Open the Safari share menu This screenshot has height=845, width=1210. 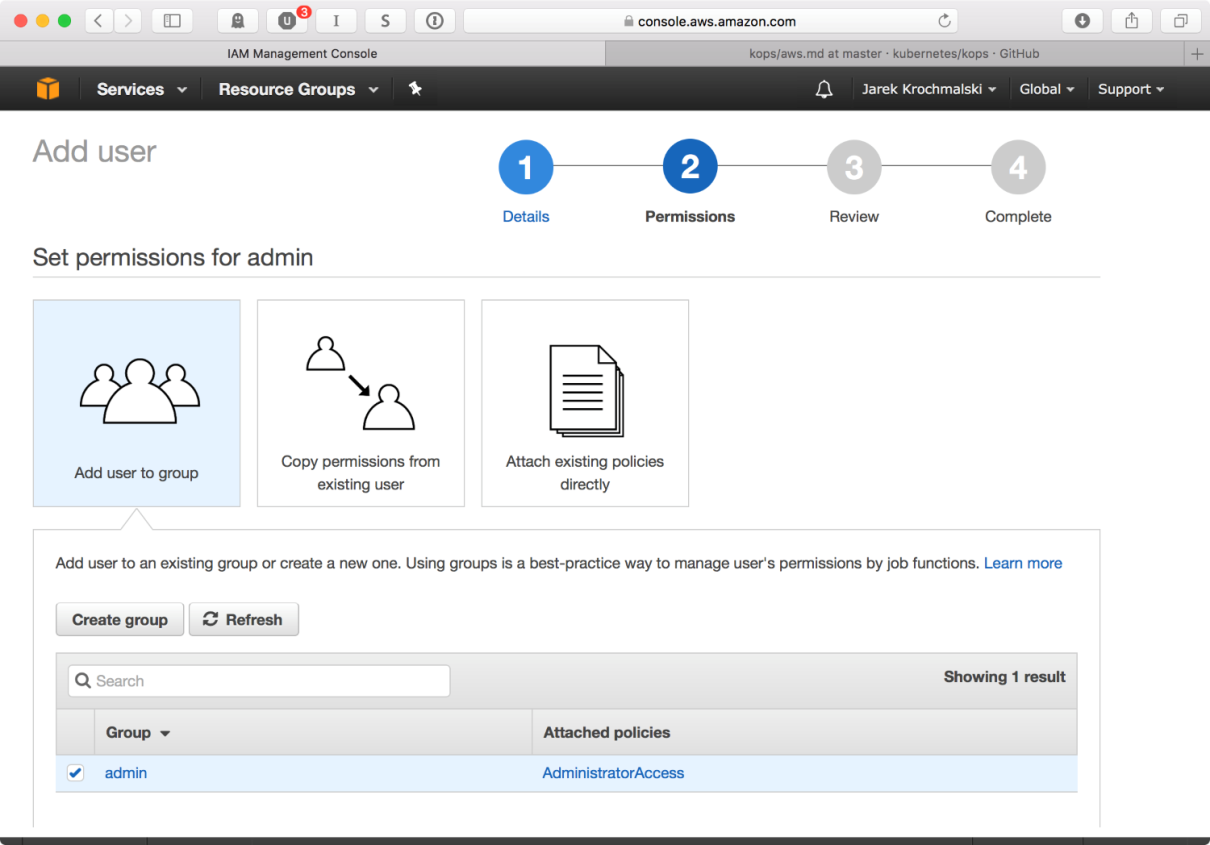(1132, 21)
